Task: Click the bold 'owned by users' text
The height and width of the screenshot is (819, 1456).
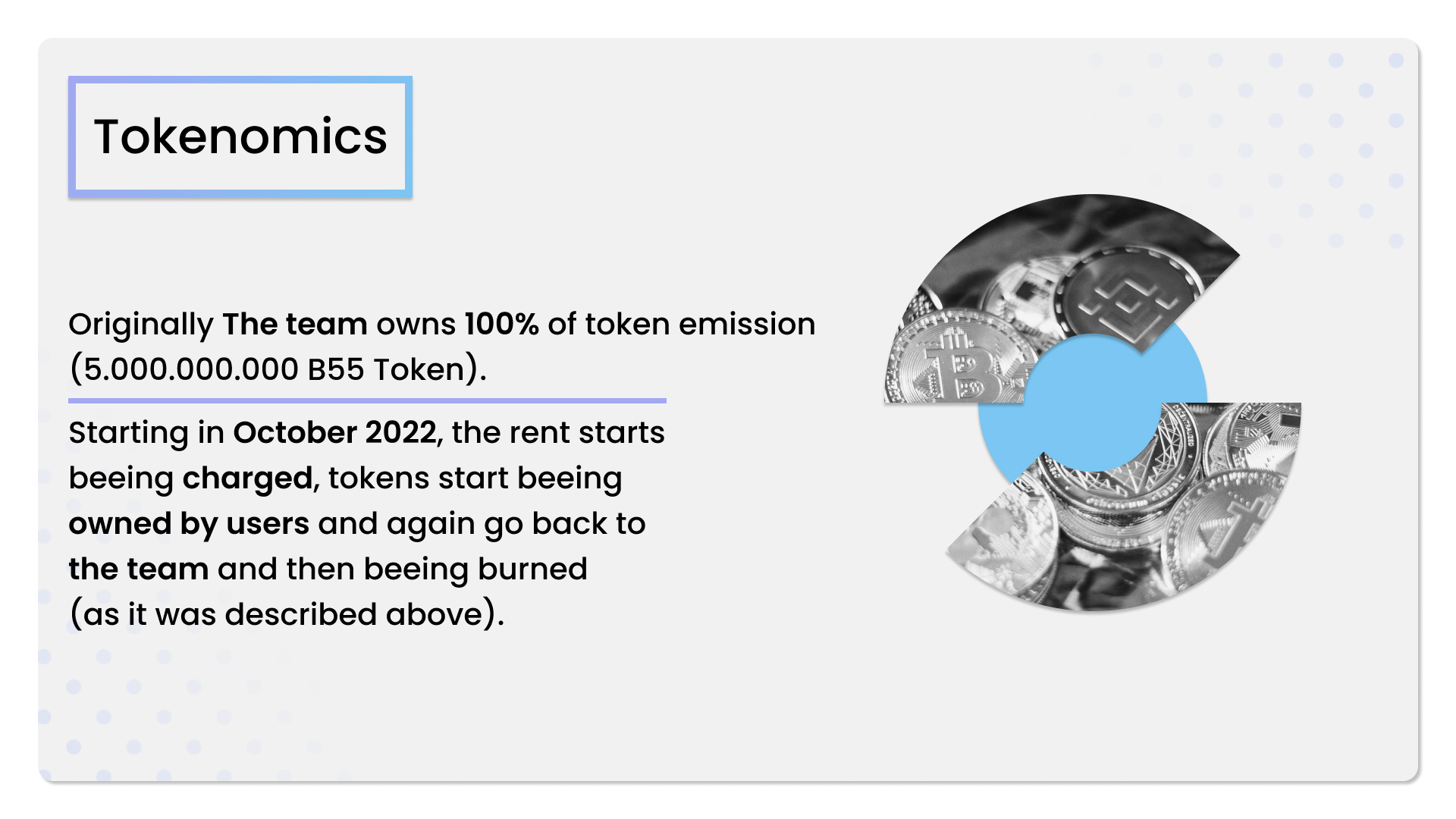Action: 189,525
